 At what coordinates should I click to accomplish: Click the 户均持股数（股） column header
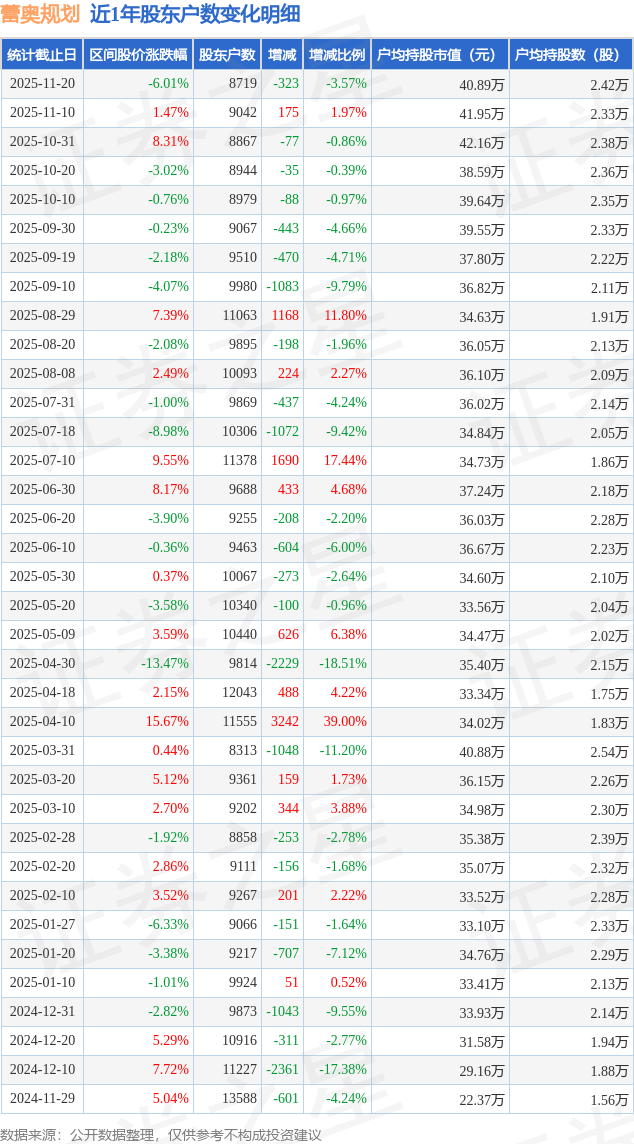coord(570,55)
